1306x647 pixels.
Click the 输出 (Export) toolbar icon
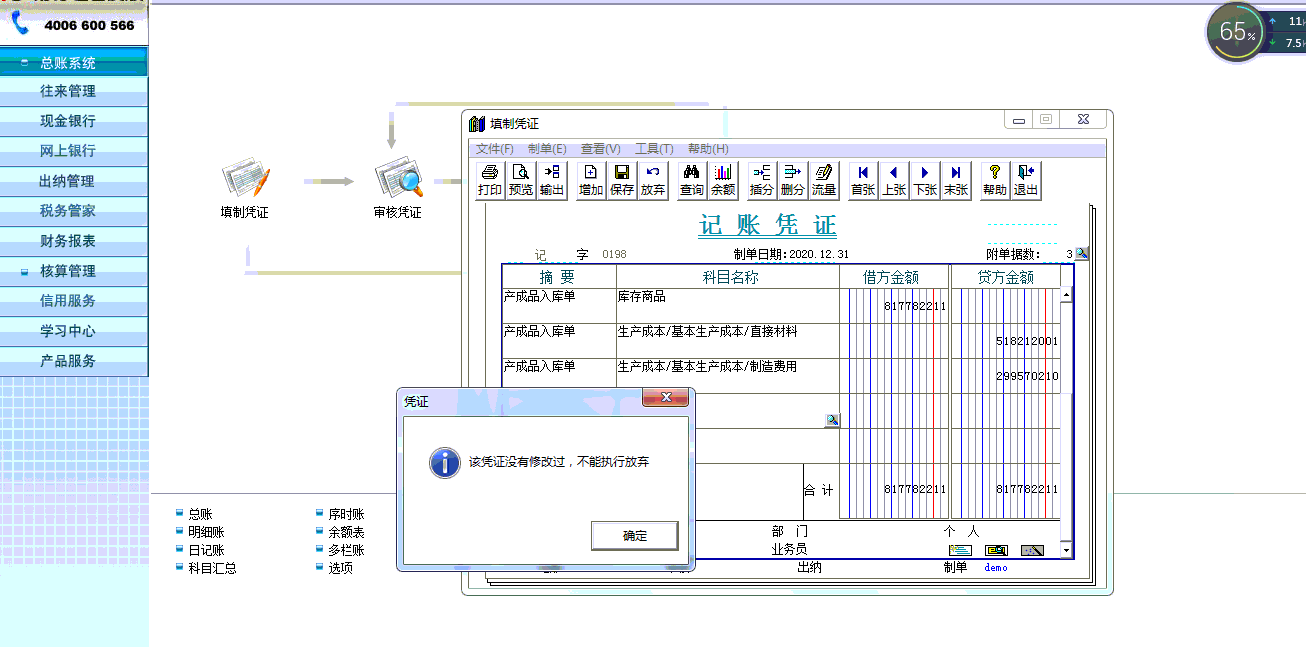(x=552, y=181)
